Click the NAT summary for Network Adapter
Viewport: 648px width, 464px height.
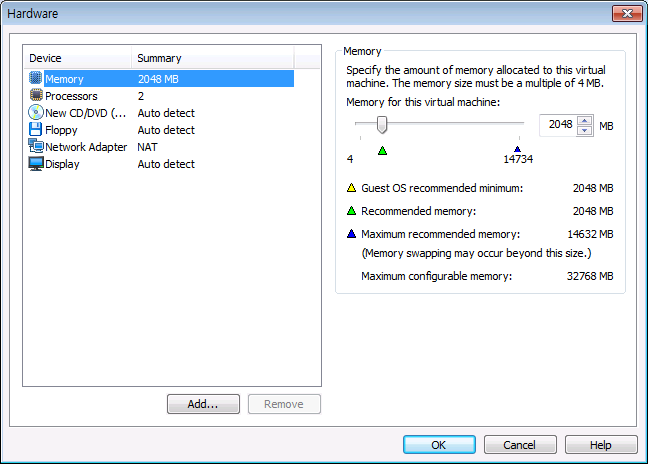(x=148, y=147)
